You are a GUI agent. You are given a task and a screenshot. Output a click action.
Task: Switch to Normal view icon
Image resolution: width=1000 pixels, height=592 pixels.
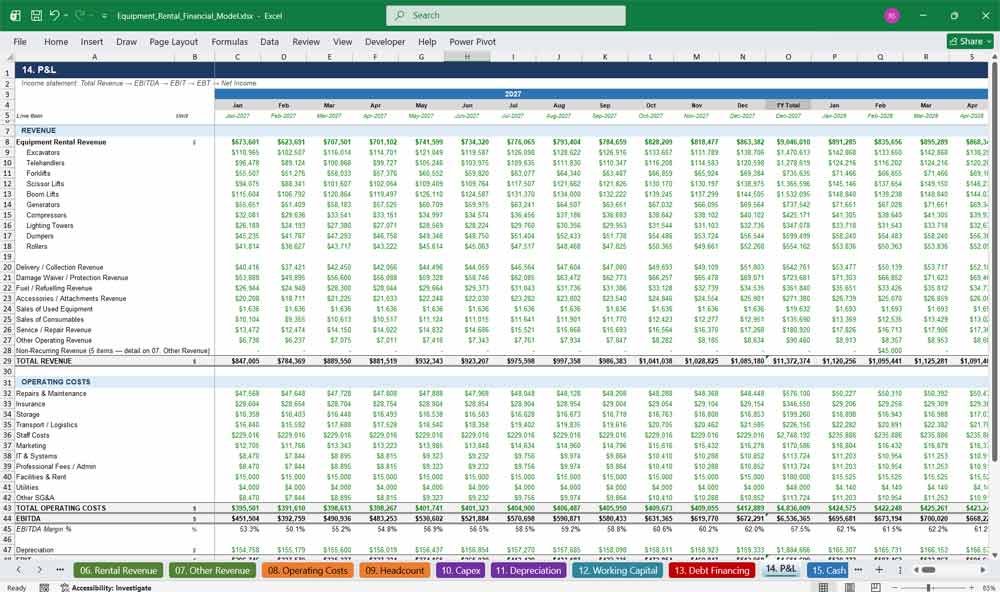823,588
